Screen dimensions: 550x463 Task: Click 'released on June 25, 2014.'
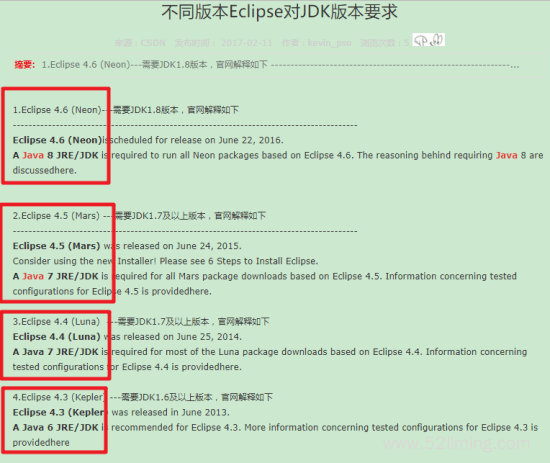click(x=182, y=336)
